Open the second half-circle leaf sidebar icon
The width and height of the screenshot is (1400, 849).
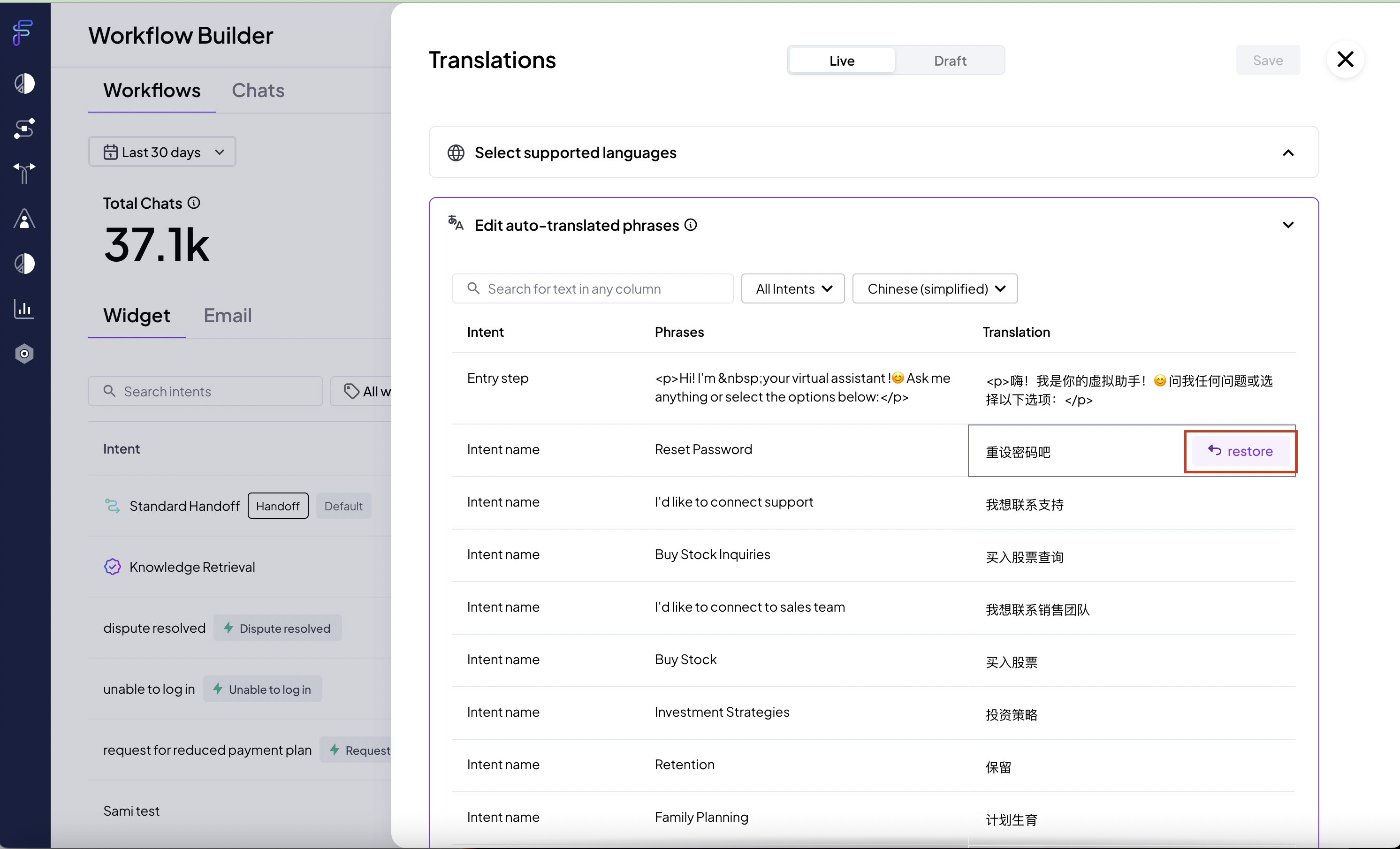coord(24,264)
